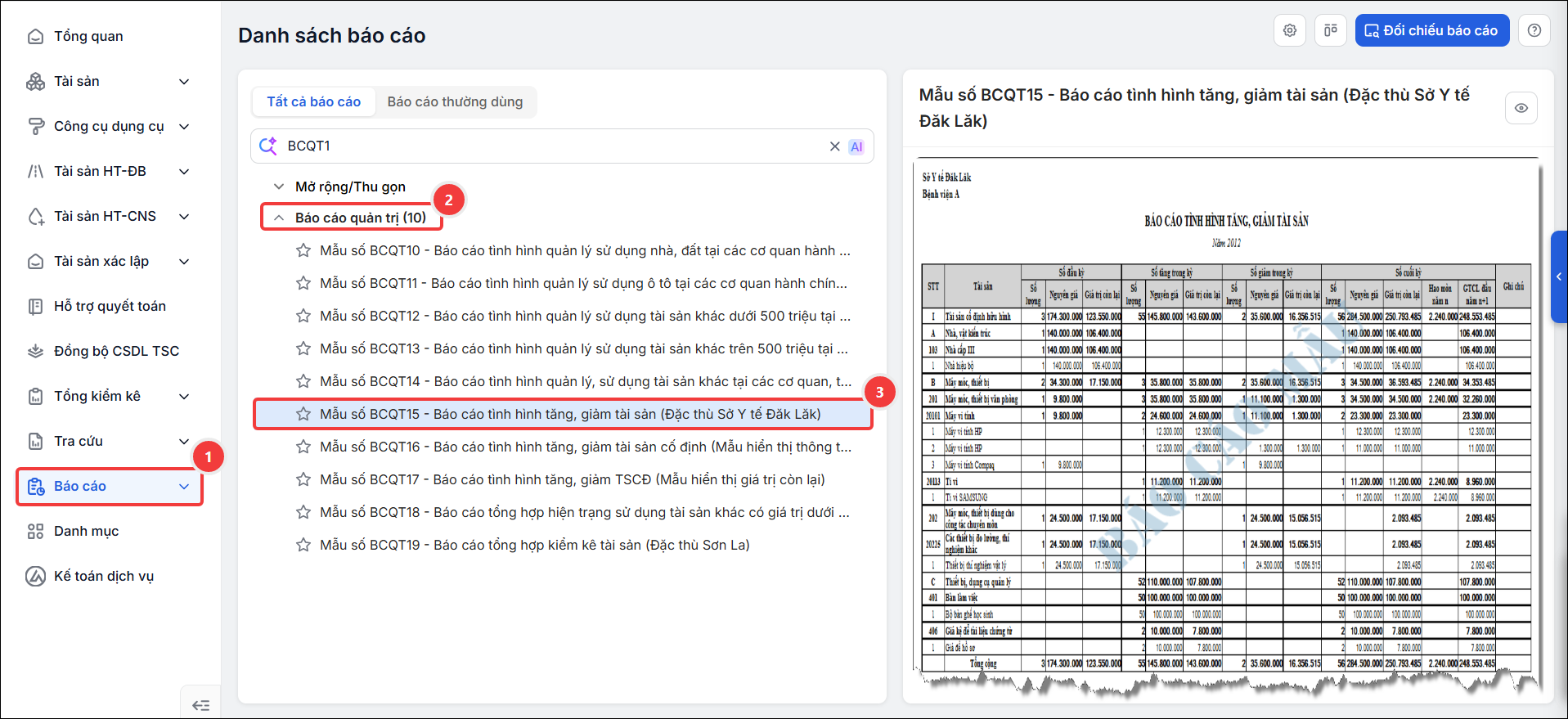
Task: Click the Tài sản xác lập icon
Action: [x=35, y=261]
